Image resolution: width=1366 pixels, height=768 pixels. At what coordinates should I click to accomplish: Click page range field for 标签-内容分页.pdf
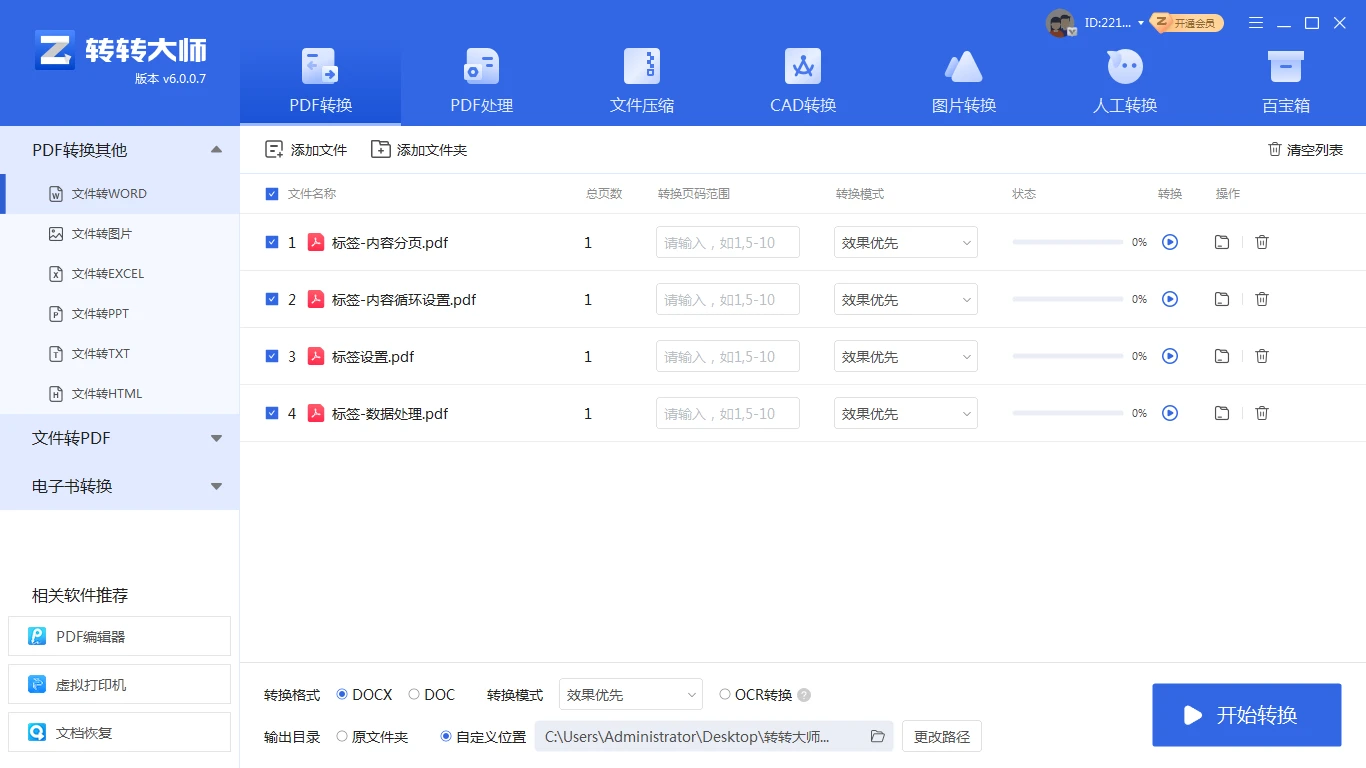click(x=727, y=243)
